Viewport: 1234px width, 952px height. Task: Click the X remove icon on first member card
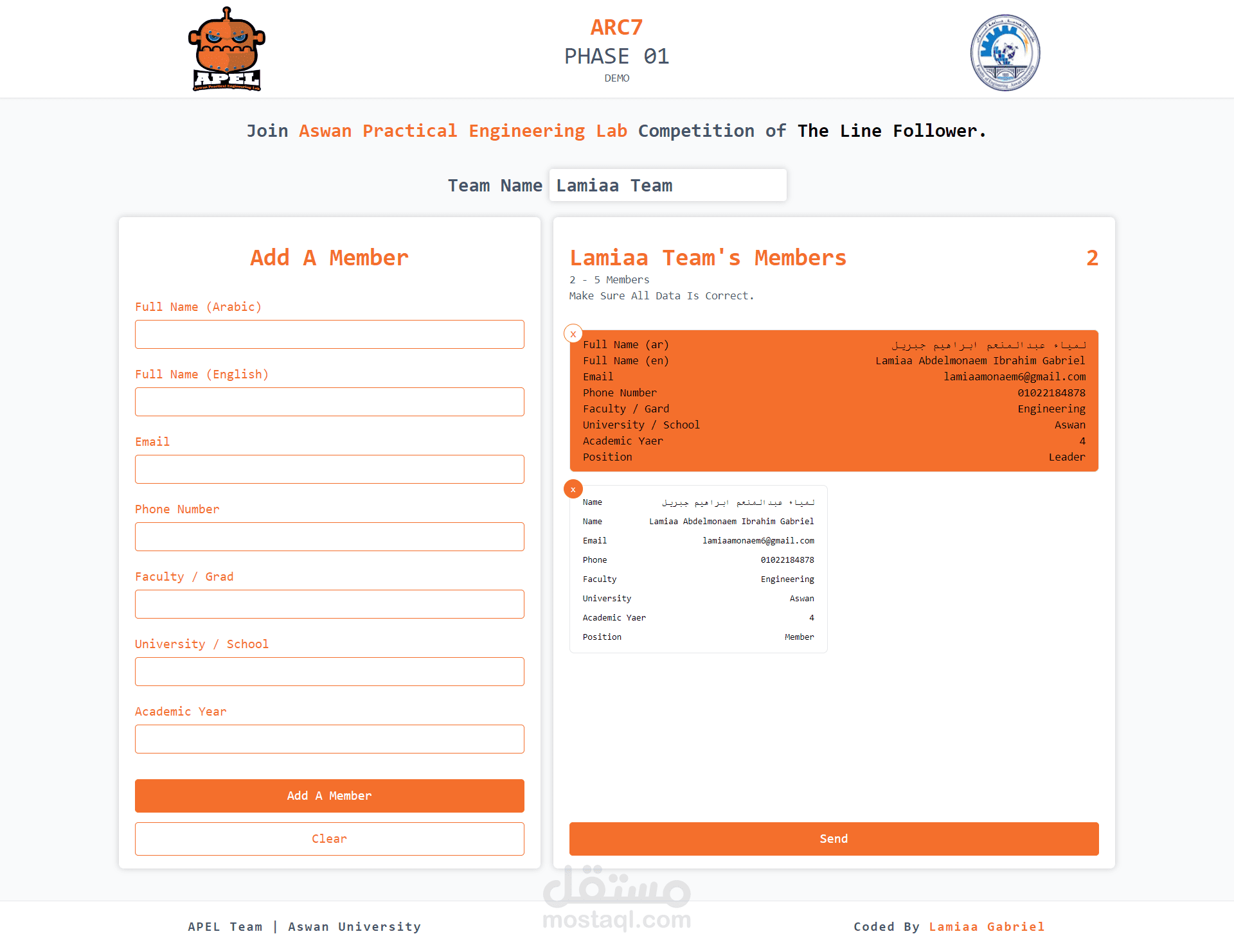click(x=573, y=331)
